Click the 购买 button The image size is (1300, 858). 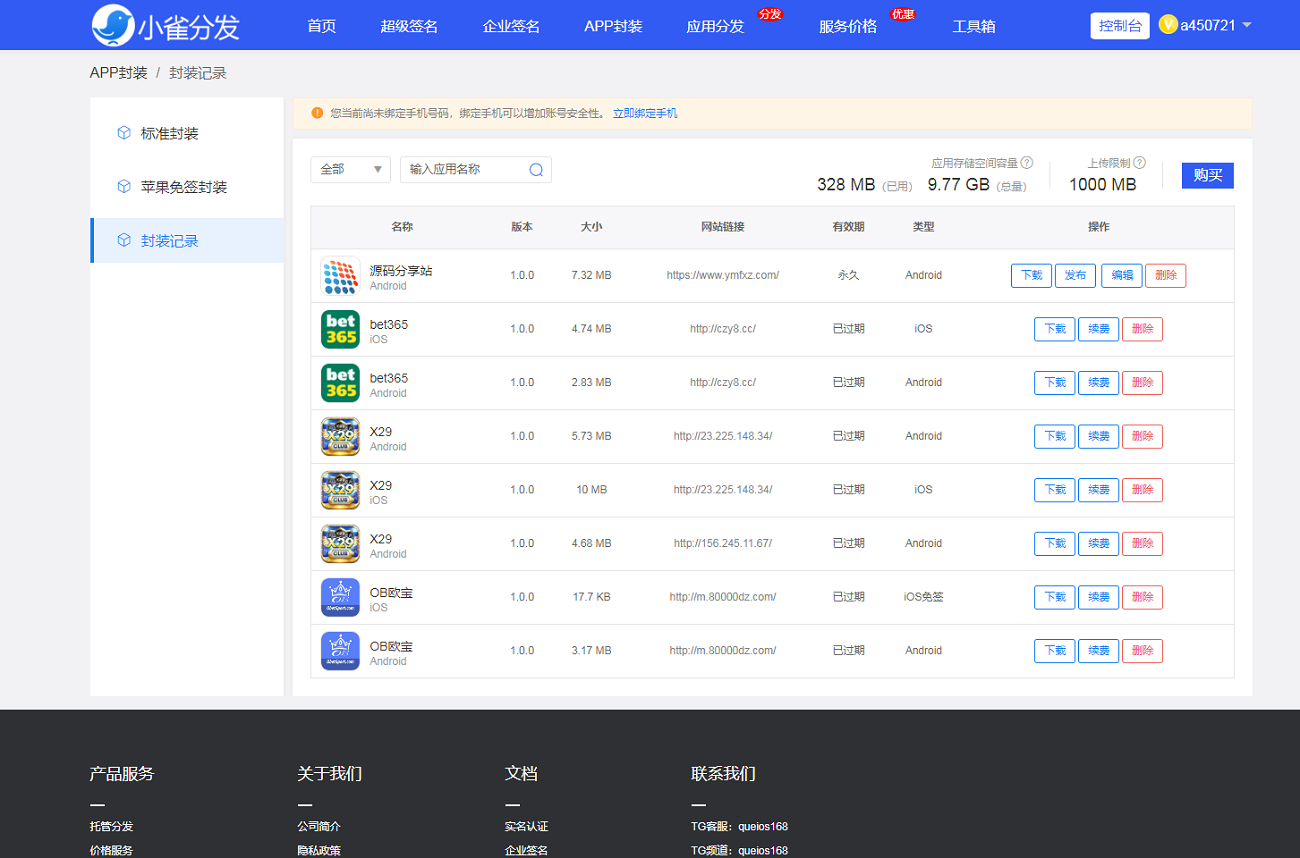[x=1207, y=175]
